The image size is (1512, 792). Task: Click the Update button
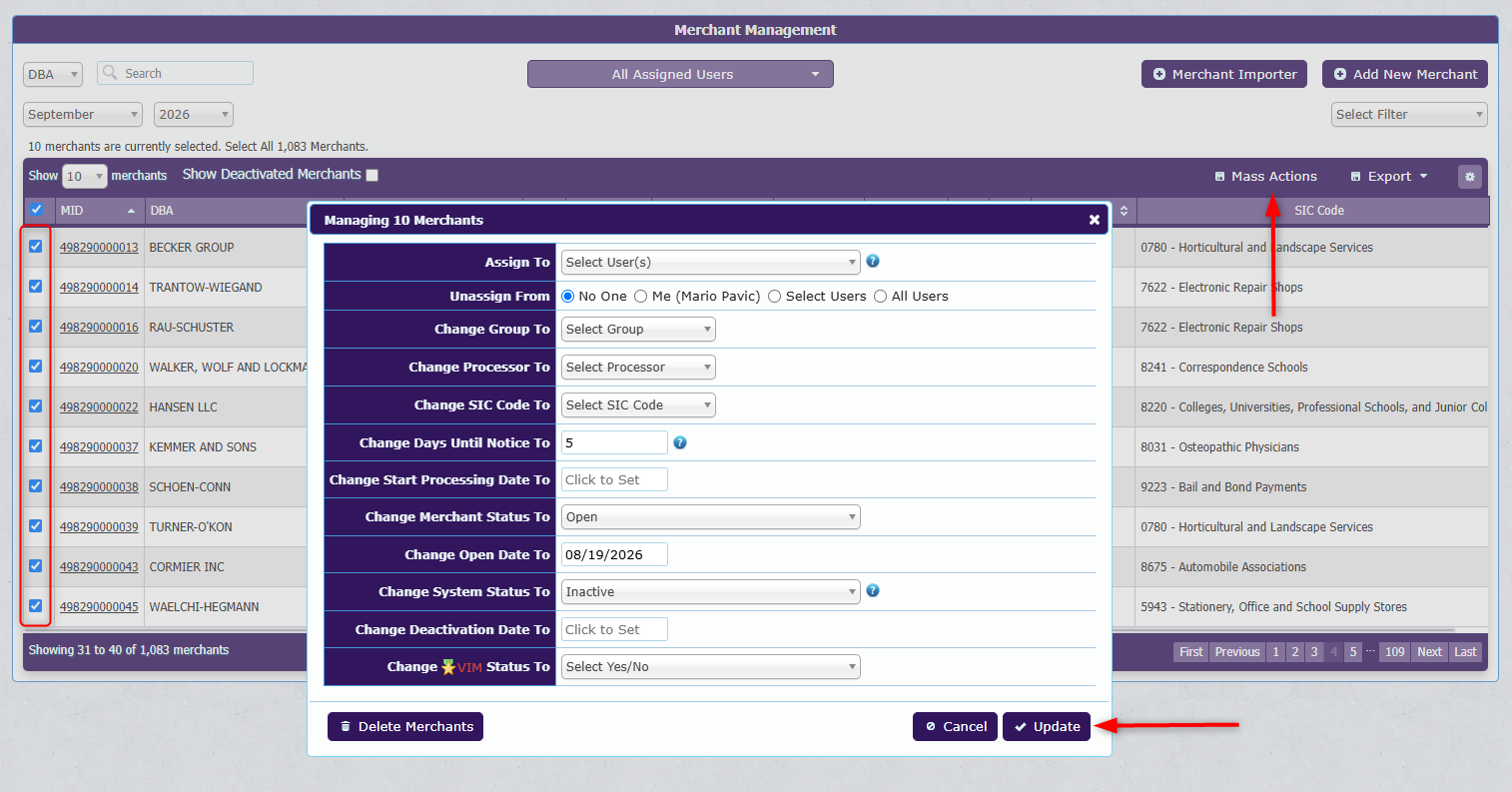[1047, 727]
